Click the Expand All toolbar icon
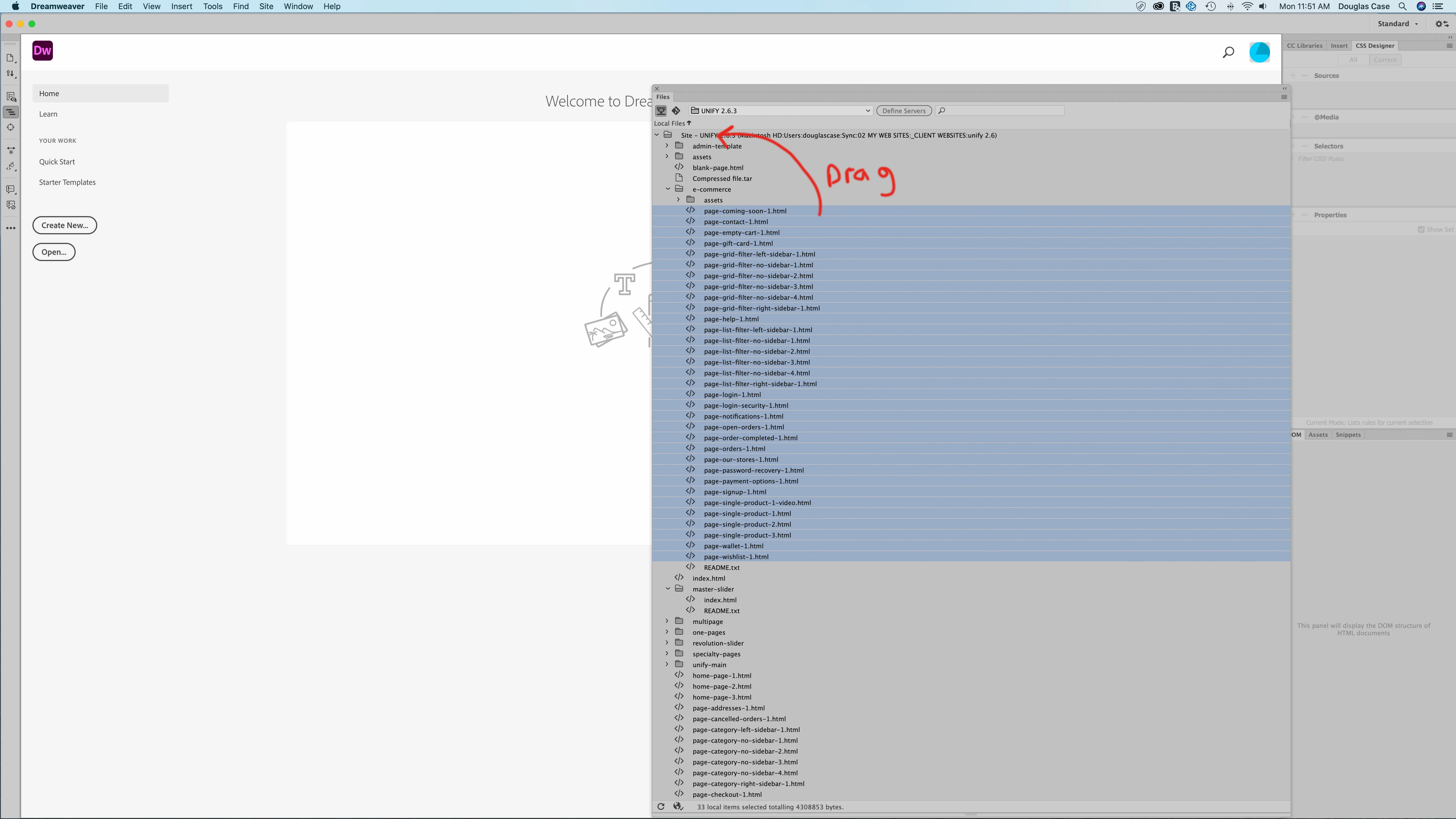Screen dimensions: 1456x819 (x=10, y=150)
